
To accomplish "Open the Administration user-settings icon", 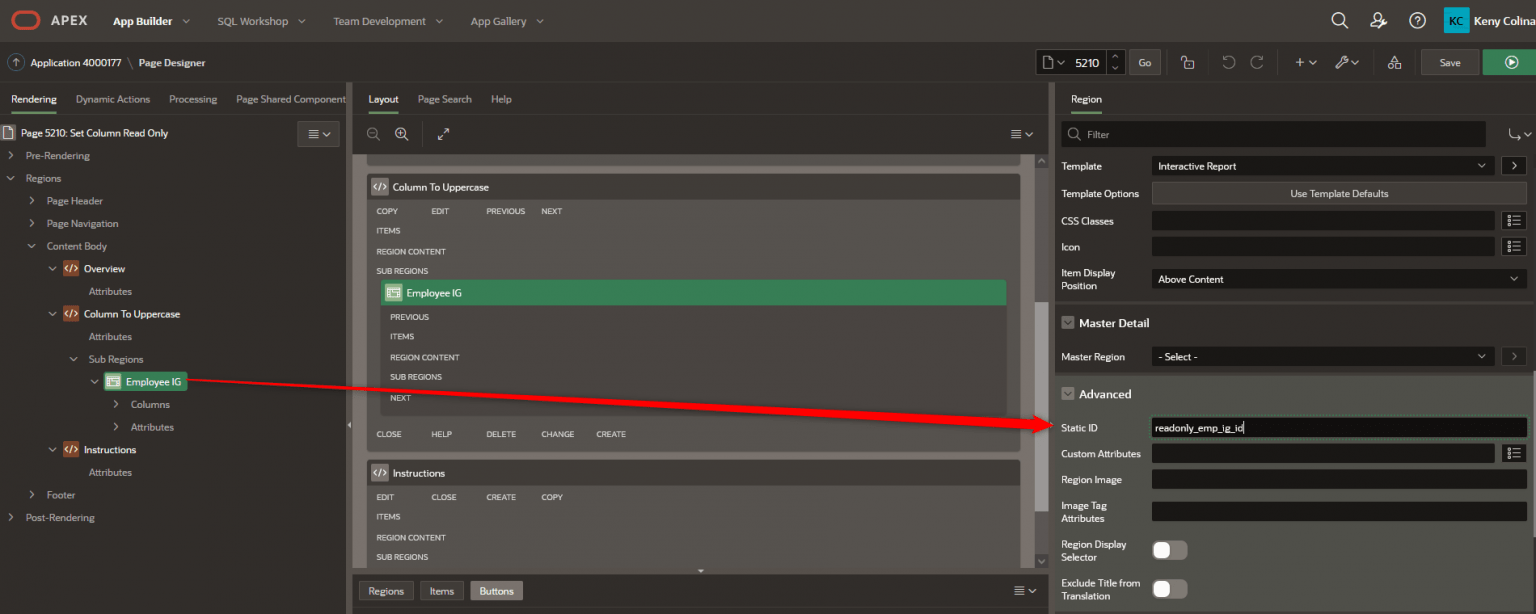I will [1379, 20].
